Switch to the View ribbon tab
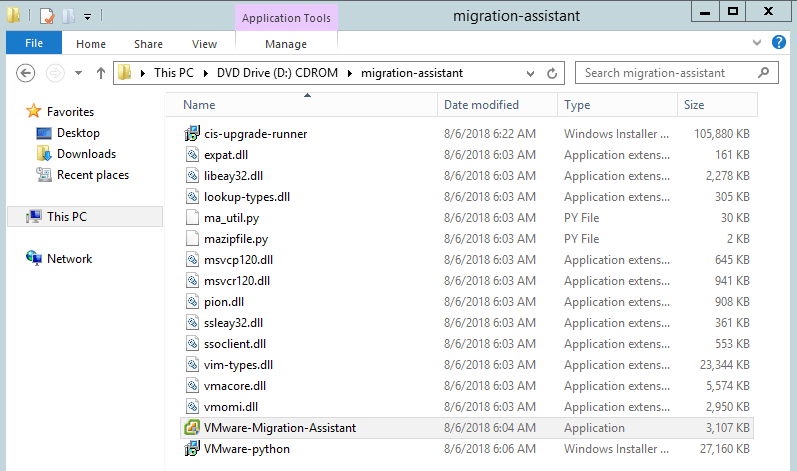 [x=204, y=44]
